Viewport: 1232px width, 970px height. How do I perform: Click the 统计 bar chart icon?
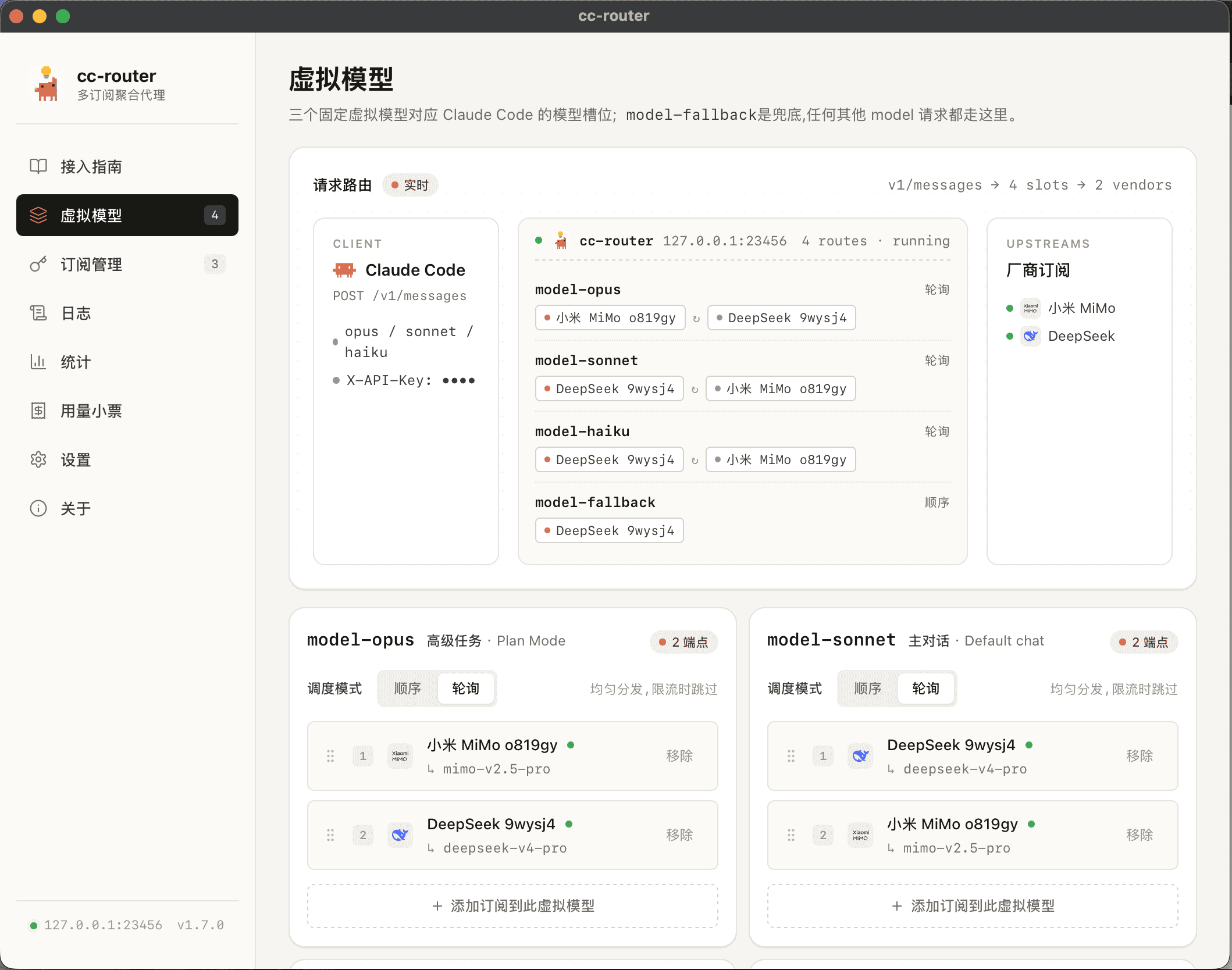(38, 362)
